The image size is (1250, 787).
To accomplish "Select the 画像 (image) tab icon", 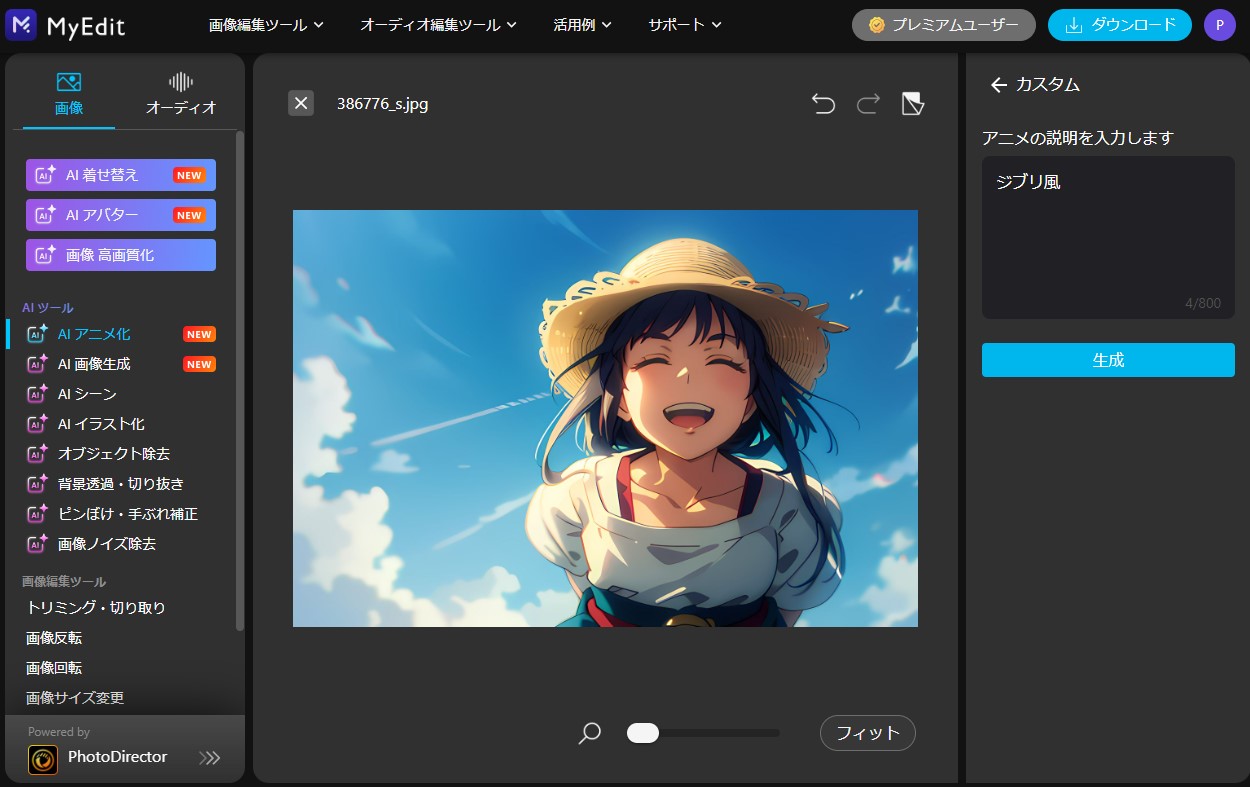I will (69, 82).
